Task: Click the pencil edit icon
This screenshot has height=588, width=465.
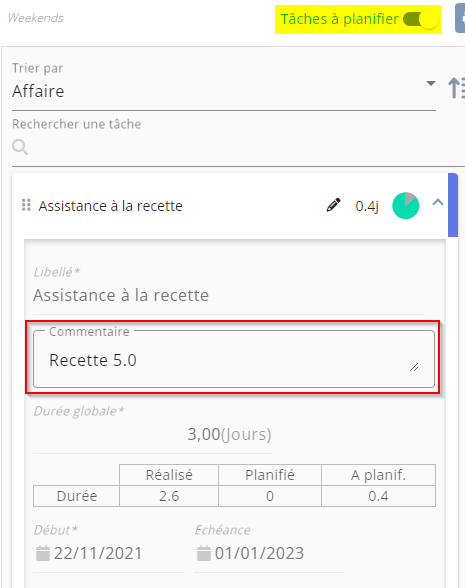Action: [333, 205]
